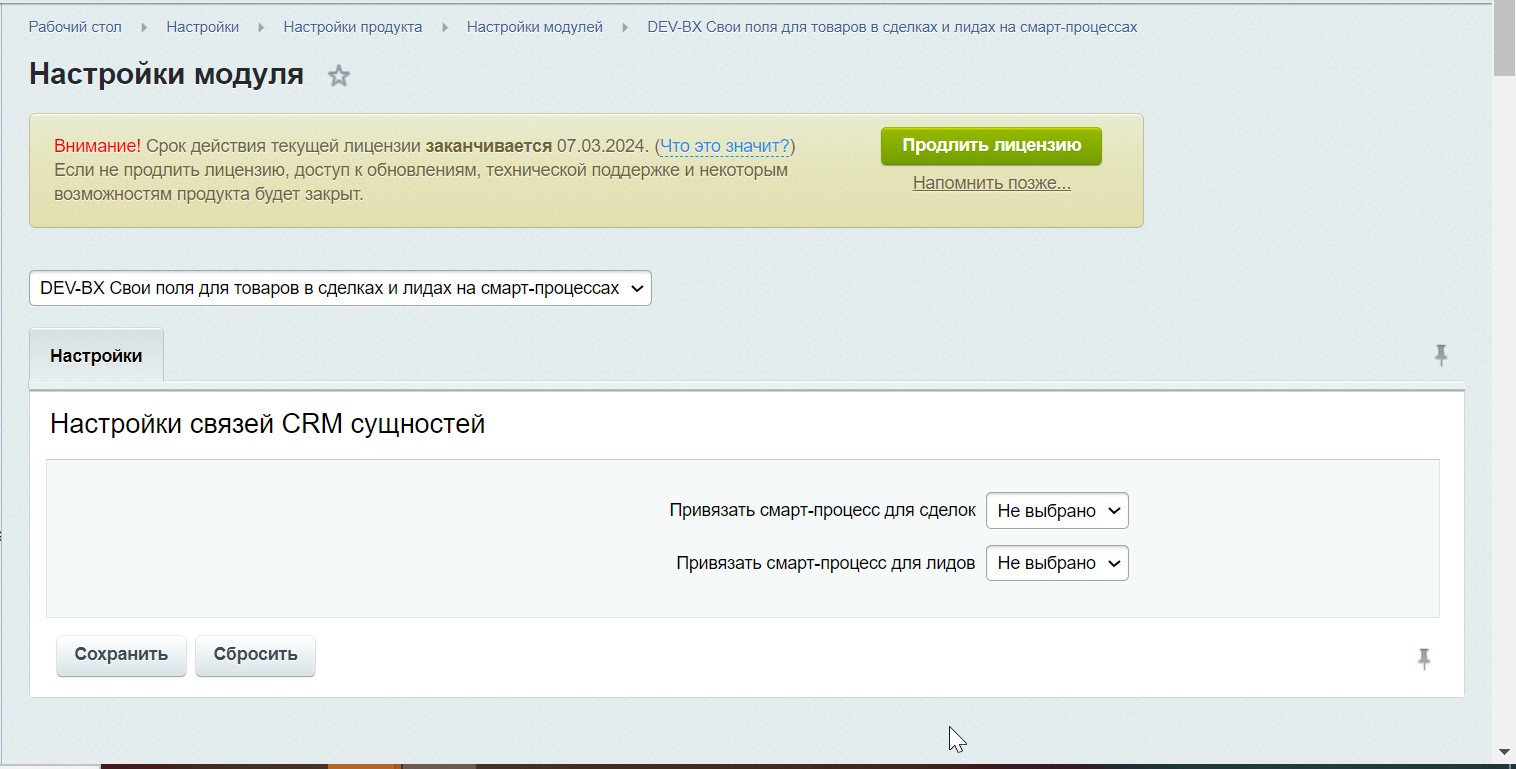Go to Рабочий стол breadcrumb
This screenshot has height=769, width=1516.
tap(75, 27)
